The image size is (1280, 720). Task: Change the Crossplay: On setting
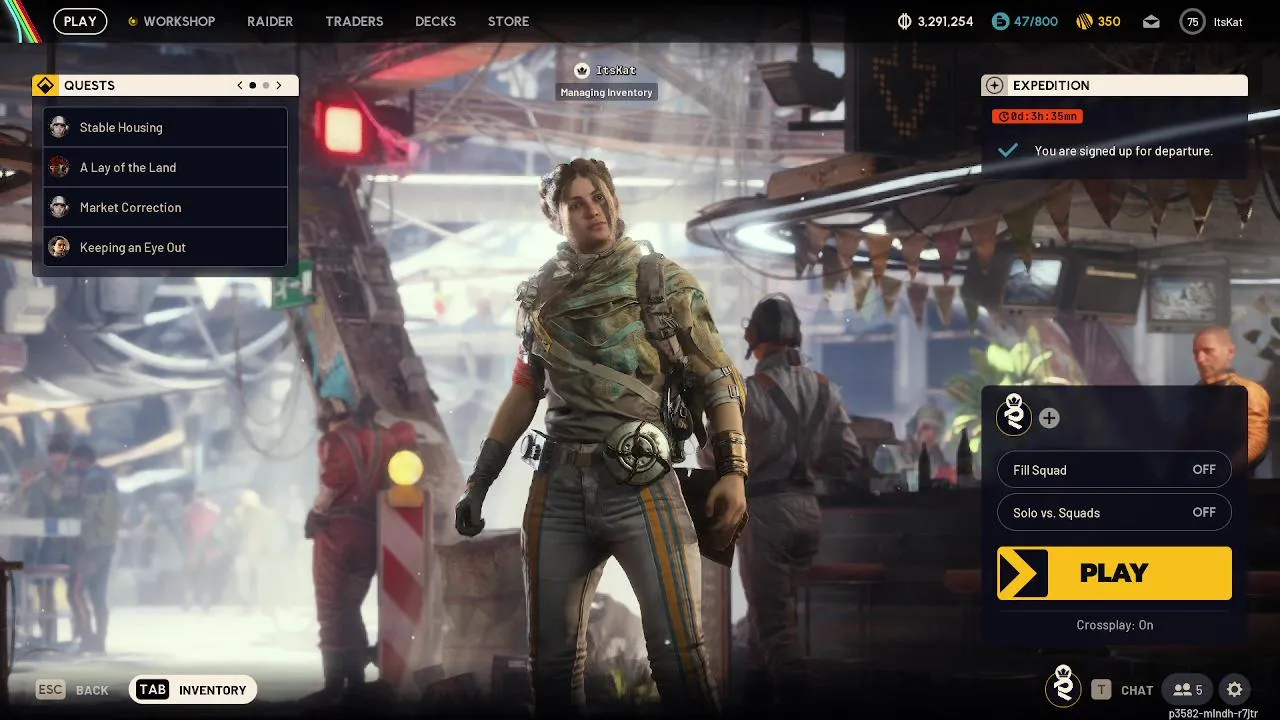(x=1115, y=625)
